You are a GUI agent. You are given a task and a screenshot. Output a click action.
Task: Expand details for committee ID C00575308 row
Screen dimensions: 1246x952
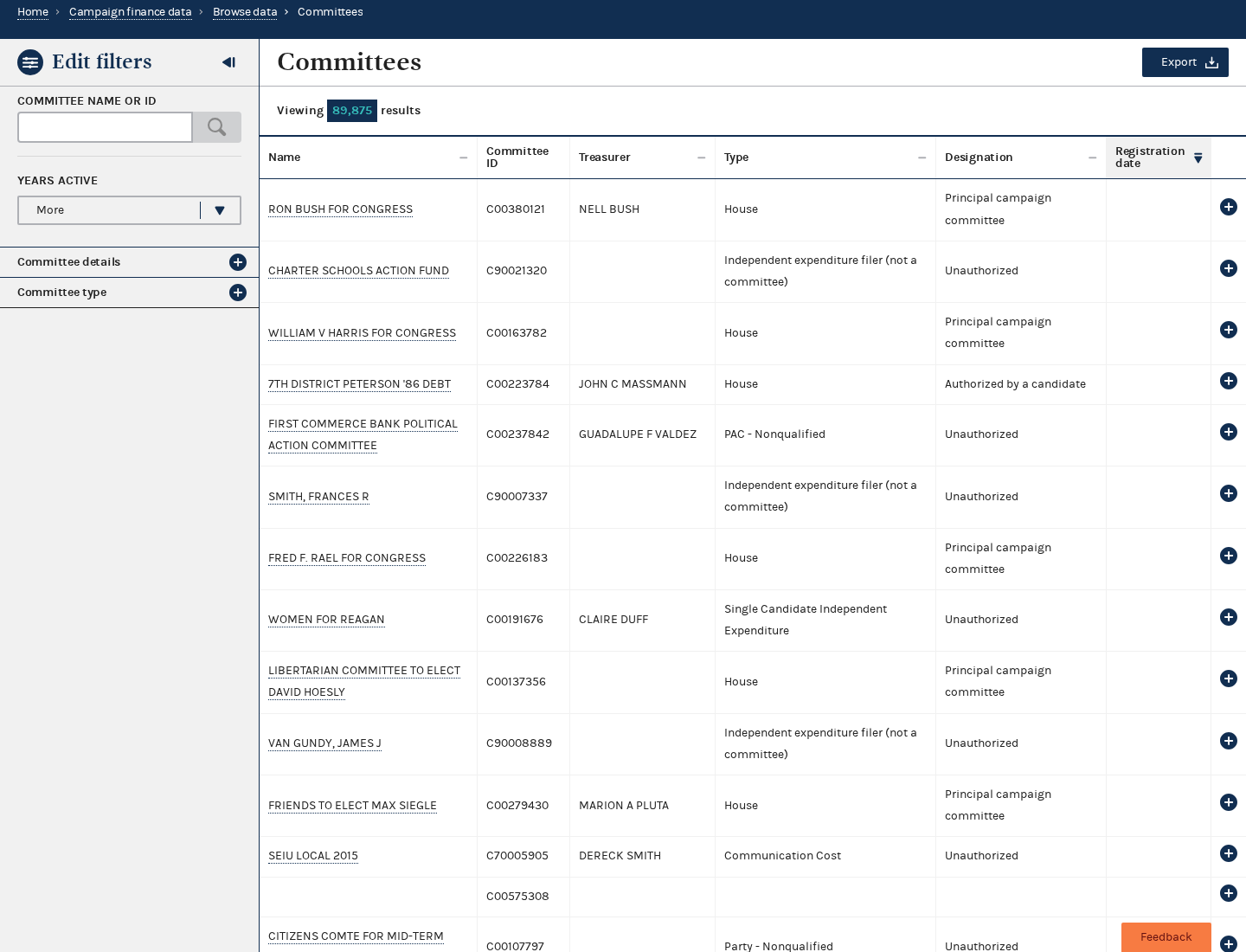pyautogui.click(x=1229, y=893)
